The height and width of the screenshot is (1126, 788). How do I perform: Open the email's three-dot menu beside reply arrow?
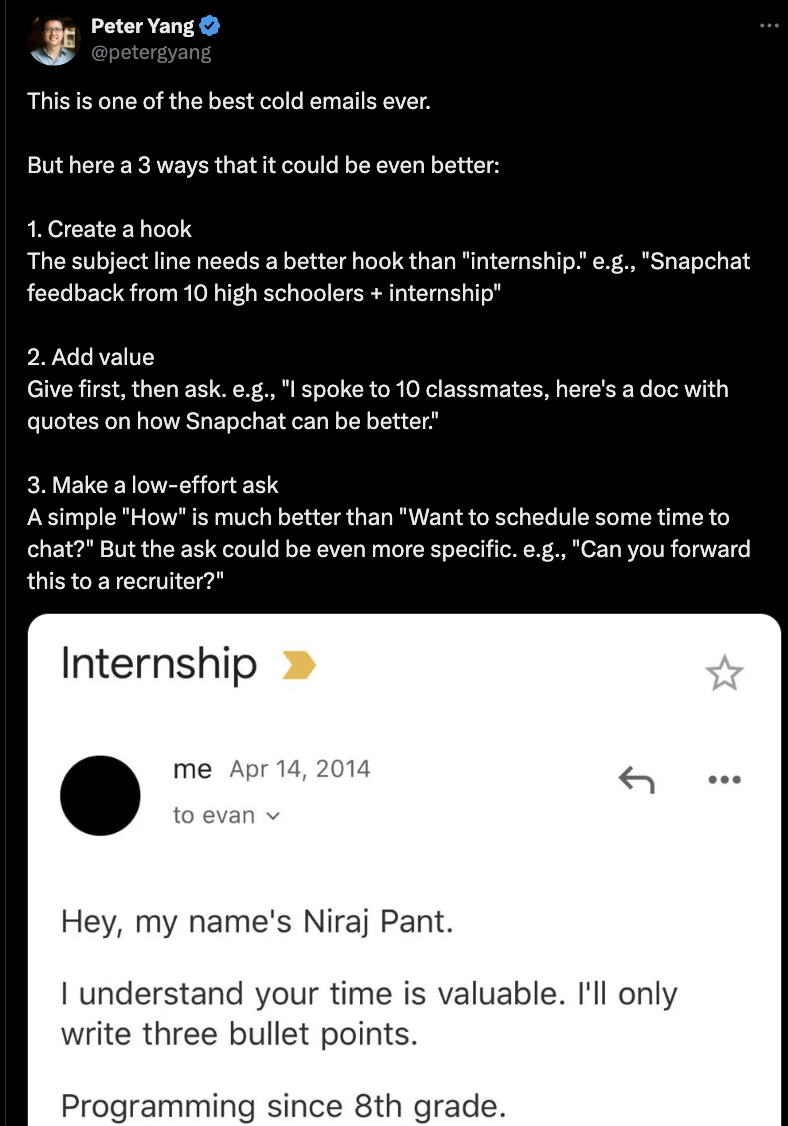723,779
